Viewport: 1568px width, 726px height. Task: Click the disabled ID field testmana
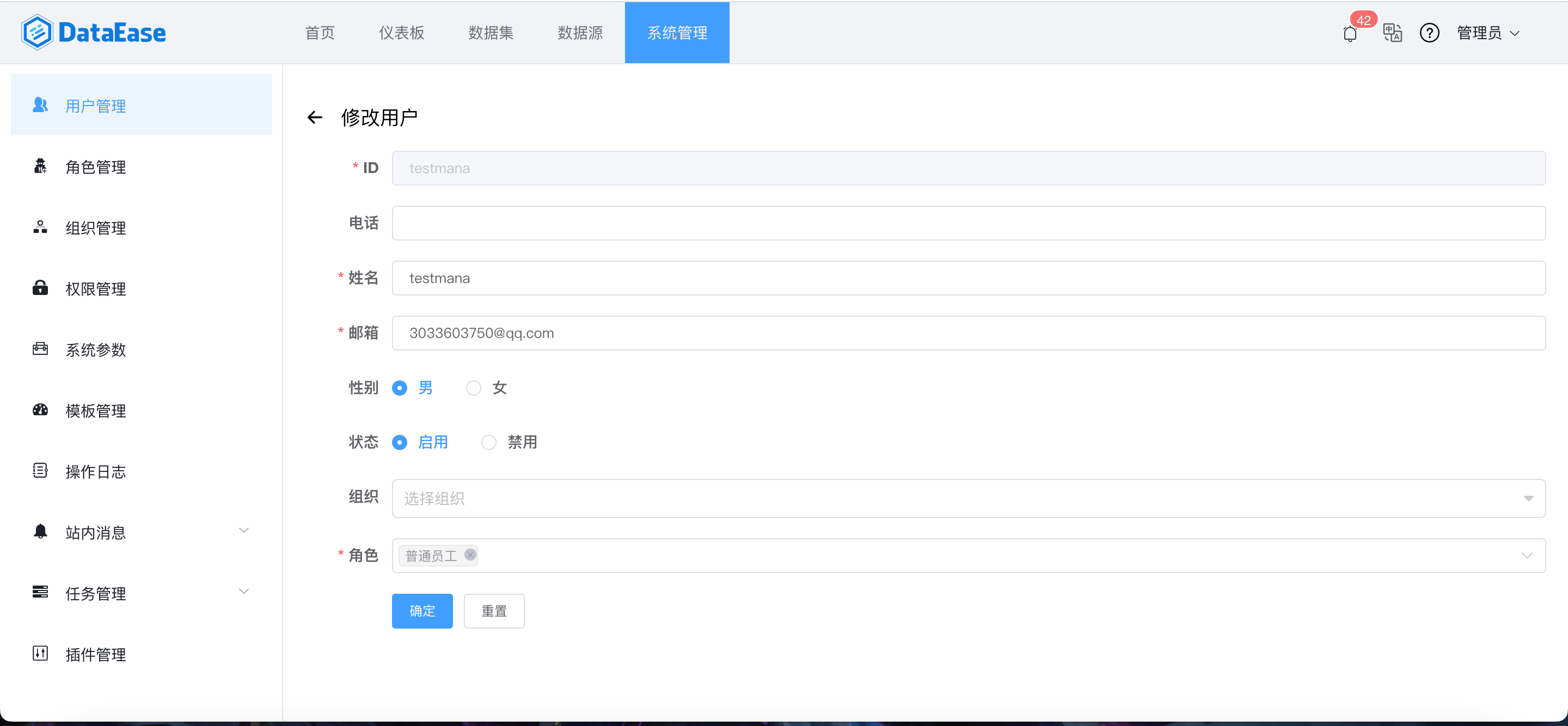point(969,168)
